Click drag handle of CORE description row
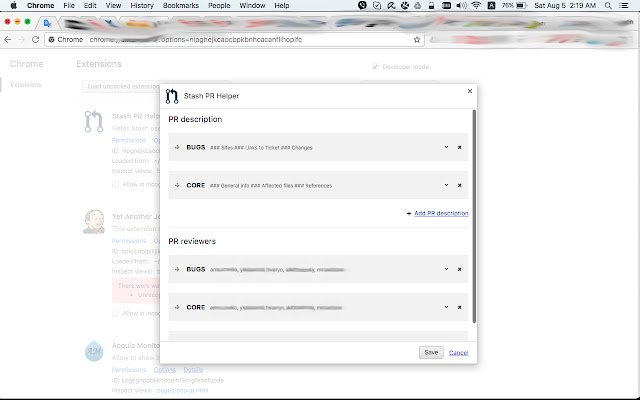Viewport: 640px width, 400px height. 177,185
